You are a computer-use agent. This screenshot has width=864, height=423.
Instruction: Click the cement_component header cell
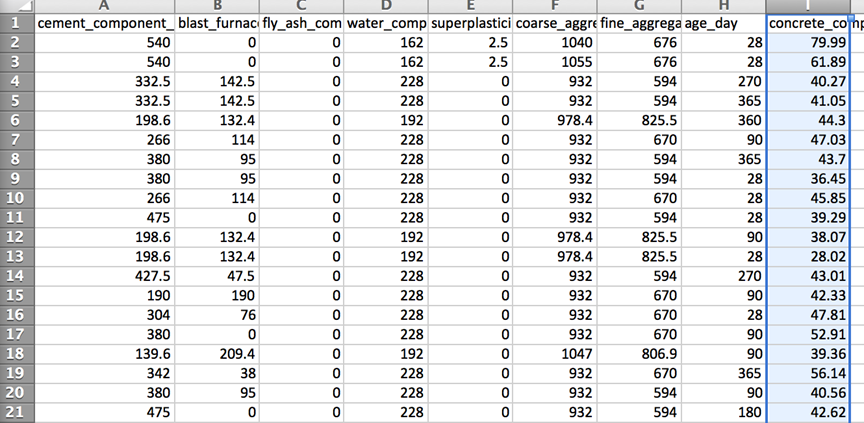tap(104, 22)
